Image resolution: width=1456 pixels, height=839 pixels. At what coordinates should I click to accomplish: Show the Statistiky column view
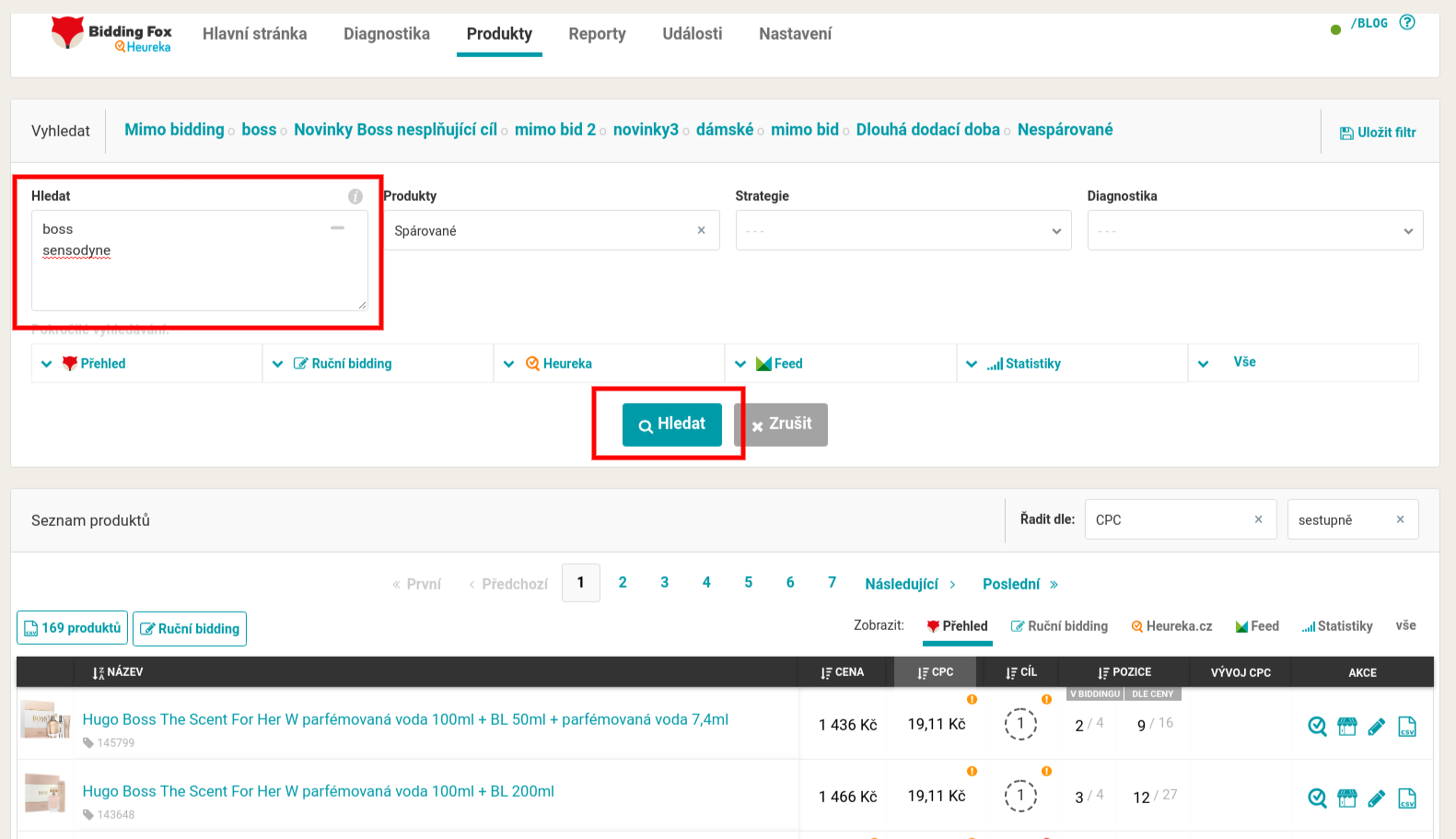coord(1336,626)
